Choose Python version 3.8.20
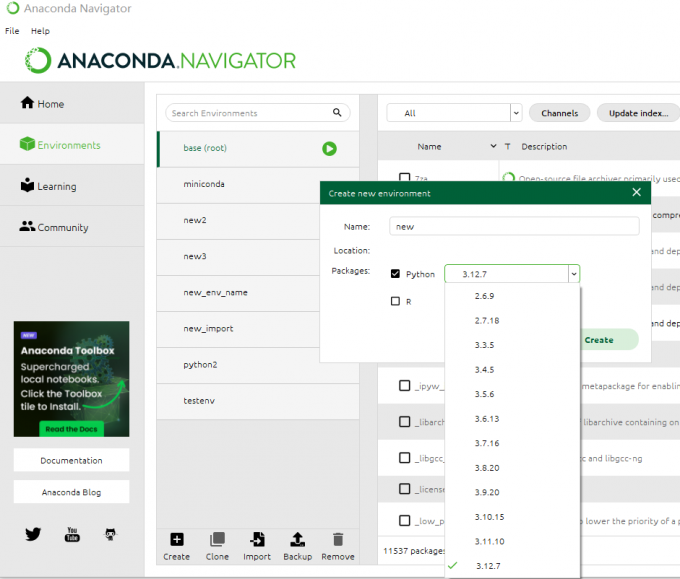This screenshot has height=579, width=680. 512,468
